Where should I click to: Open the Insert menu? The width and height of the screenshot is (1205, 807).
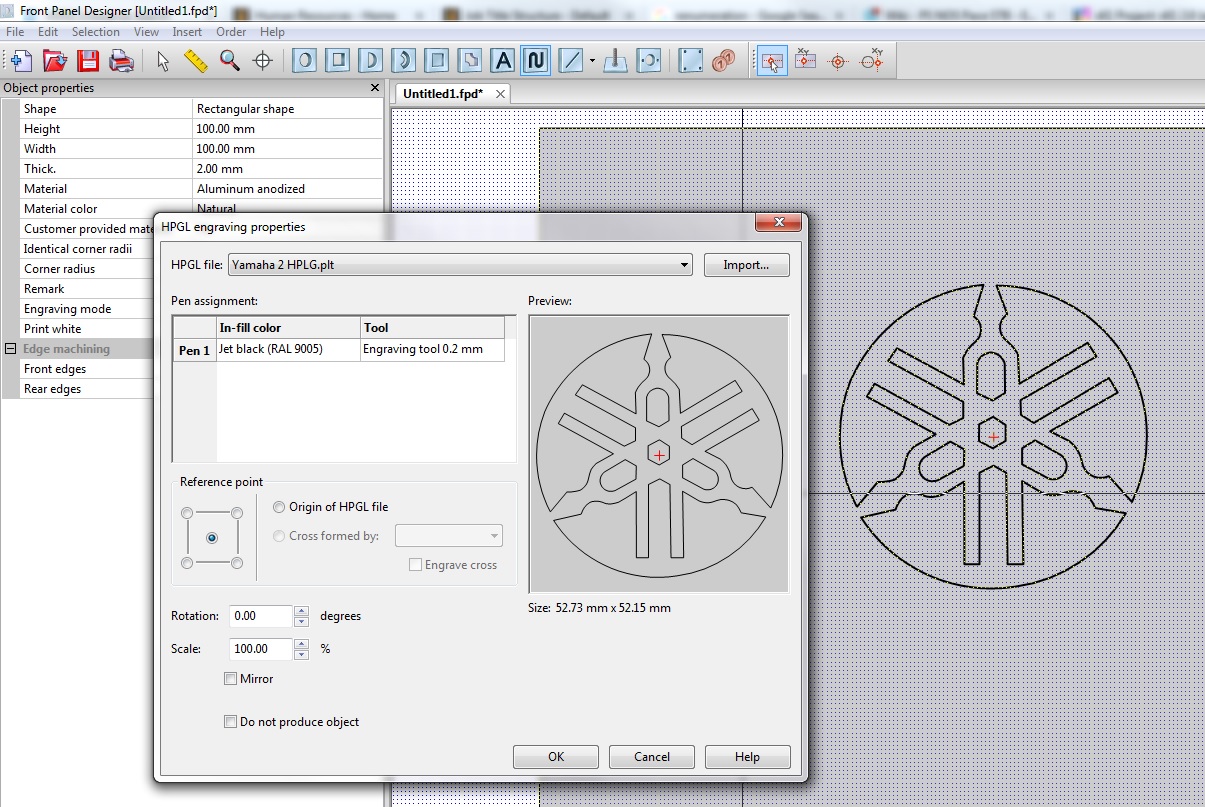coord(187,31)
